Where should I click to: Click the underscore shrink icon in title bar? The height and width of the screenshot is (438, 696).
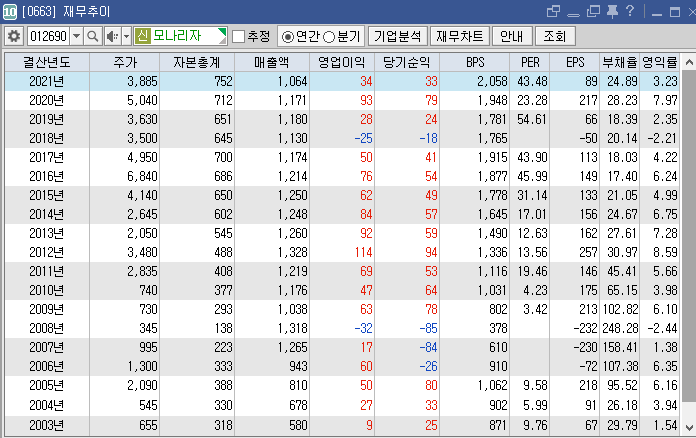(x=573, y=15)
